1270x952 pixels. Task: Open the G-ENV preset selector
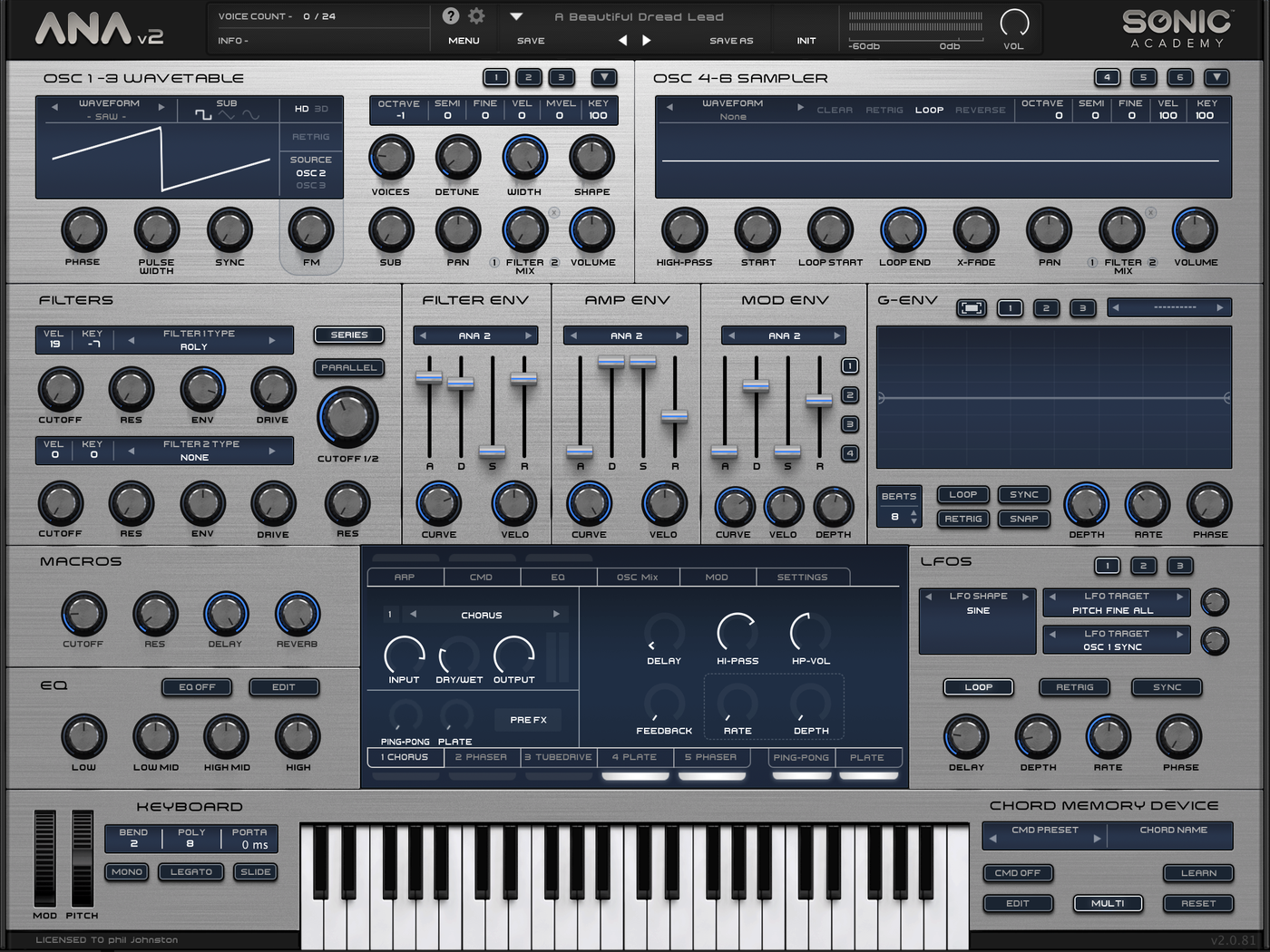[1169, 307]
